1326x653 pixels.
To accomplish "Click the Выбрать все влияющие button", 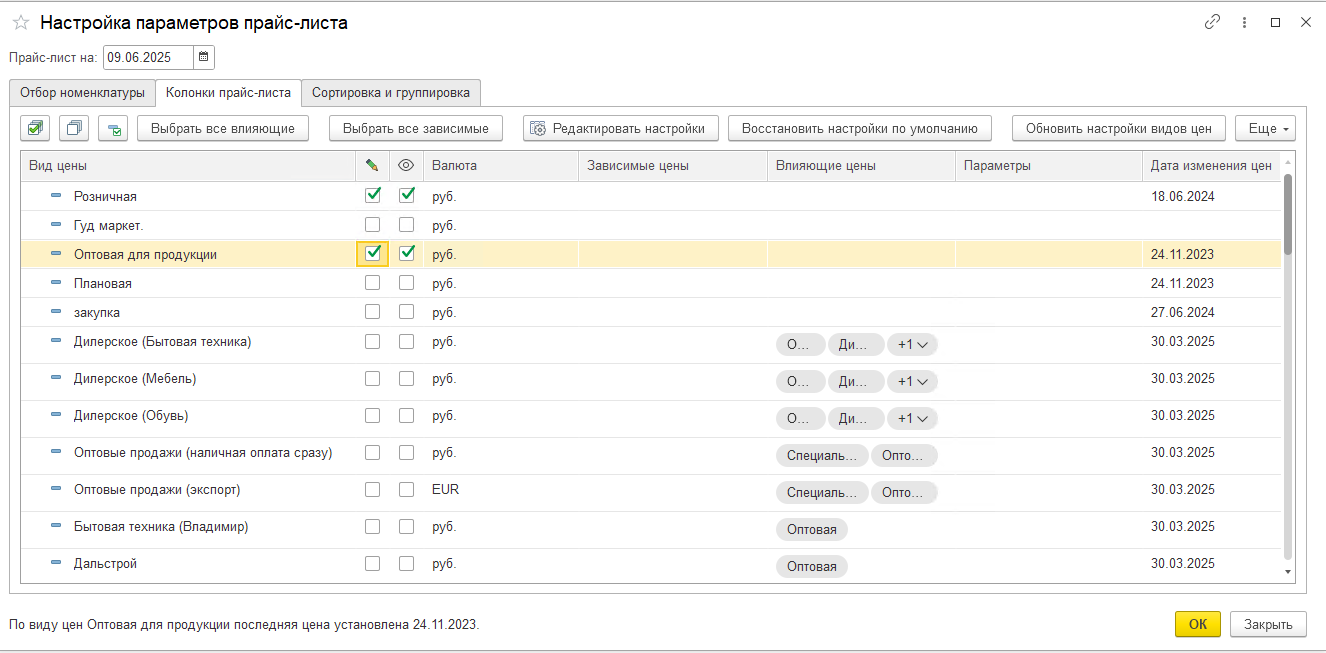I will pos(223,128).
